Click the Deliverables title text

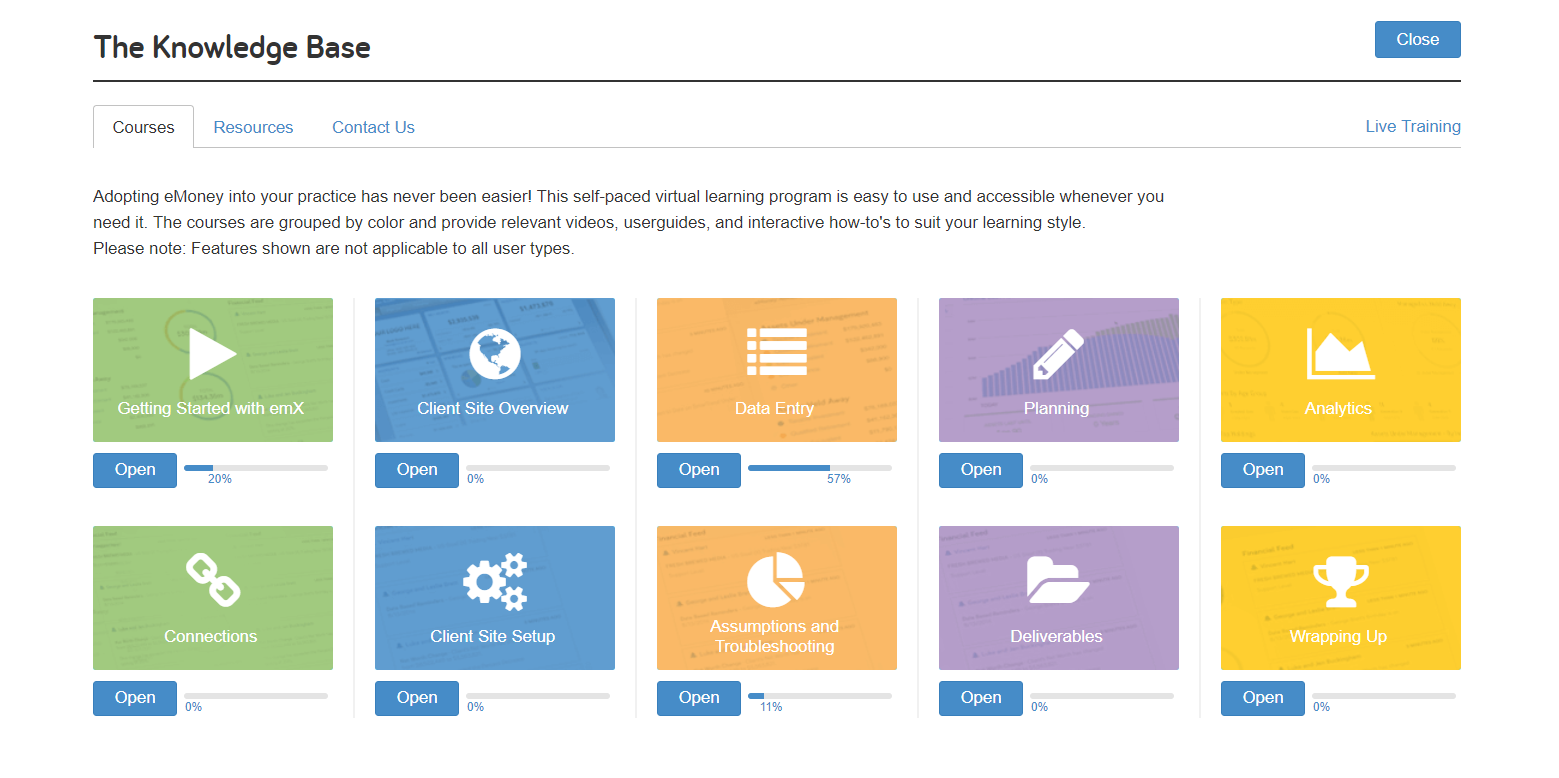click(x=1057, y=636)
